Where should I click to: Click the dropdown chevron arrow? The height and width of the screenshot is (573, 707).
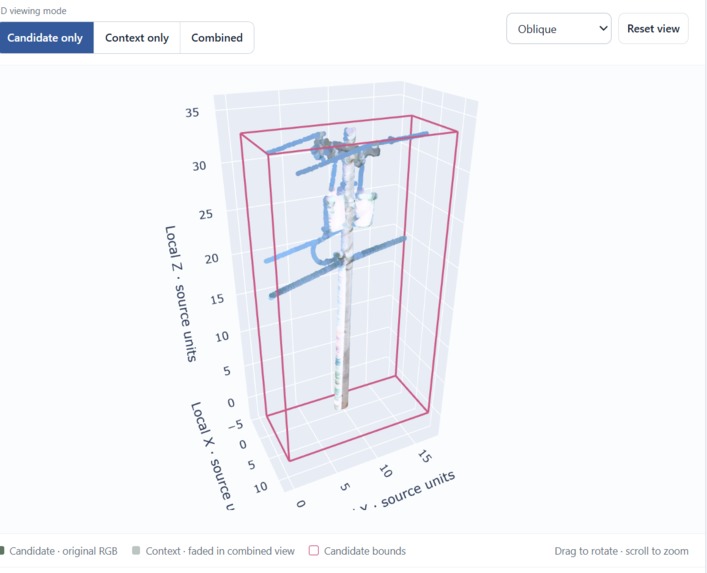click(x=603, y=28)
